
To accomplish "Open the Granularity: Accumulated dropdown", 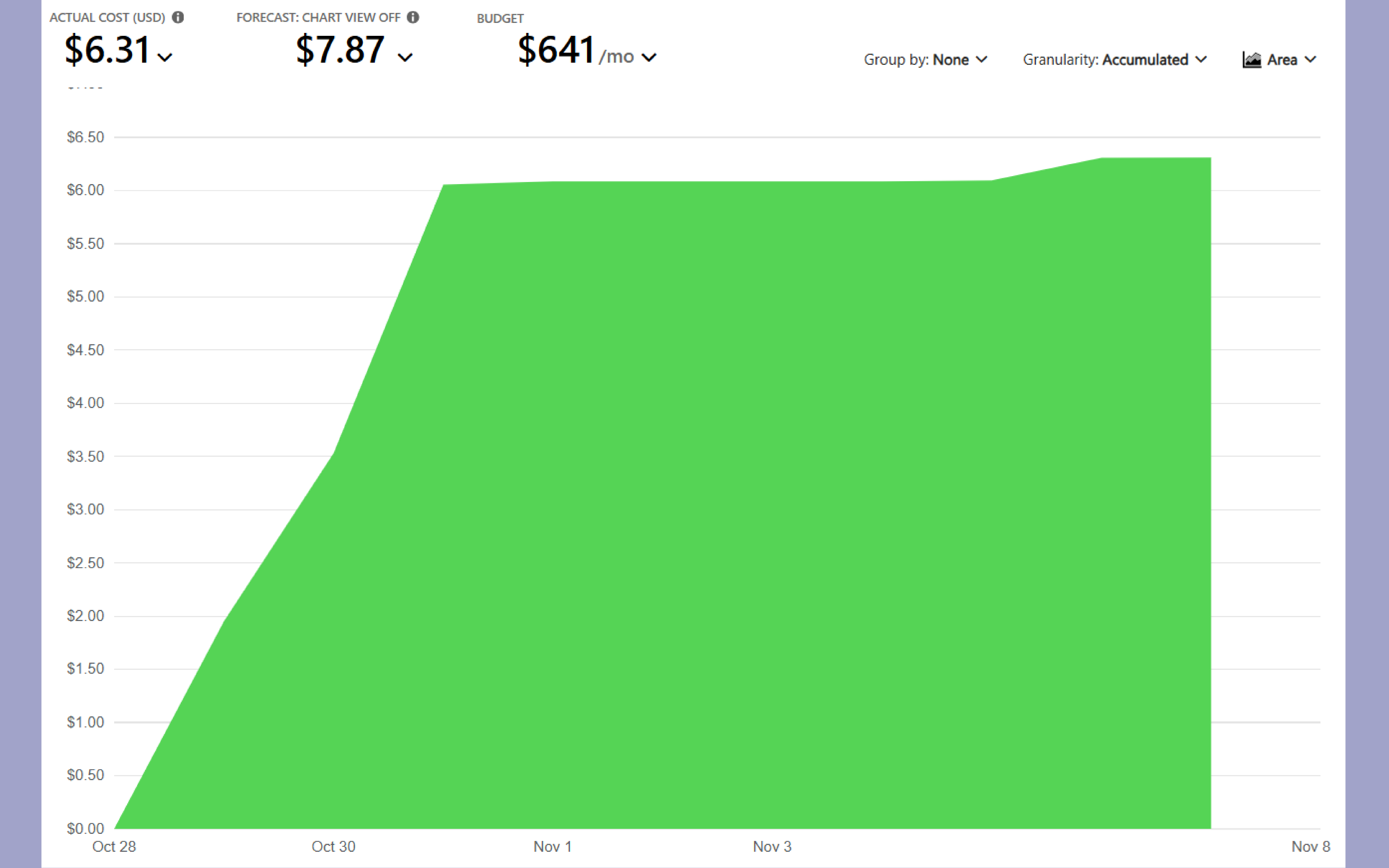I will pyautogui.click(x=1114, y=60).
